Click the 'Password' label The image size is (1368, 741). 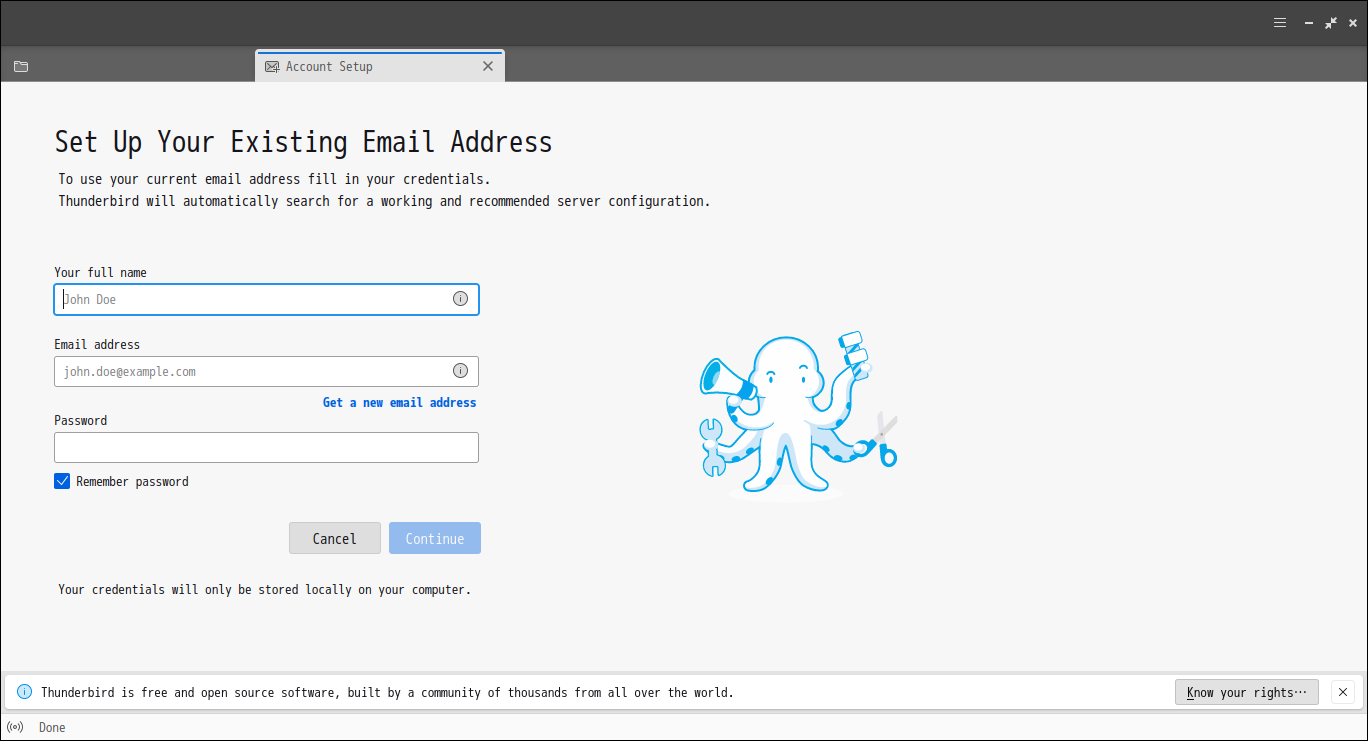click(80, 420)
